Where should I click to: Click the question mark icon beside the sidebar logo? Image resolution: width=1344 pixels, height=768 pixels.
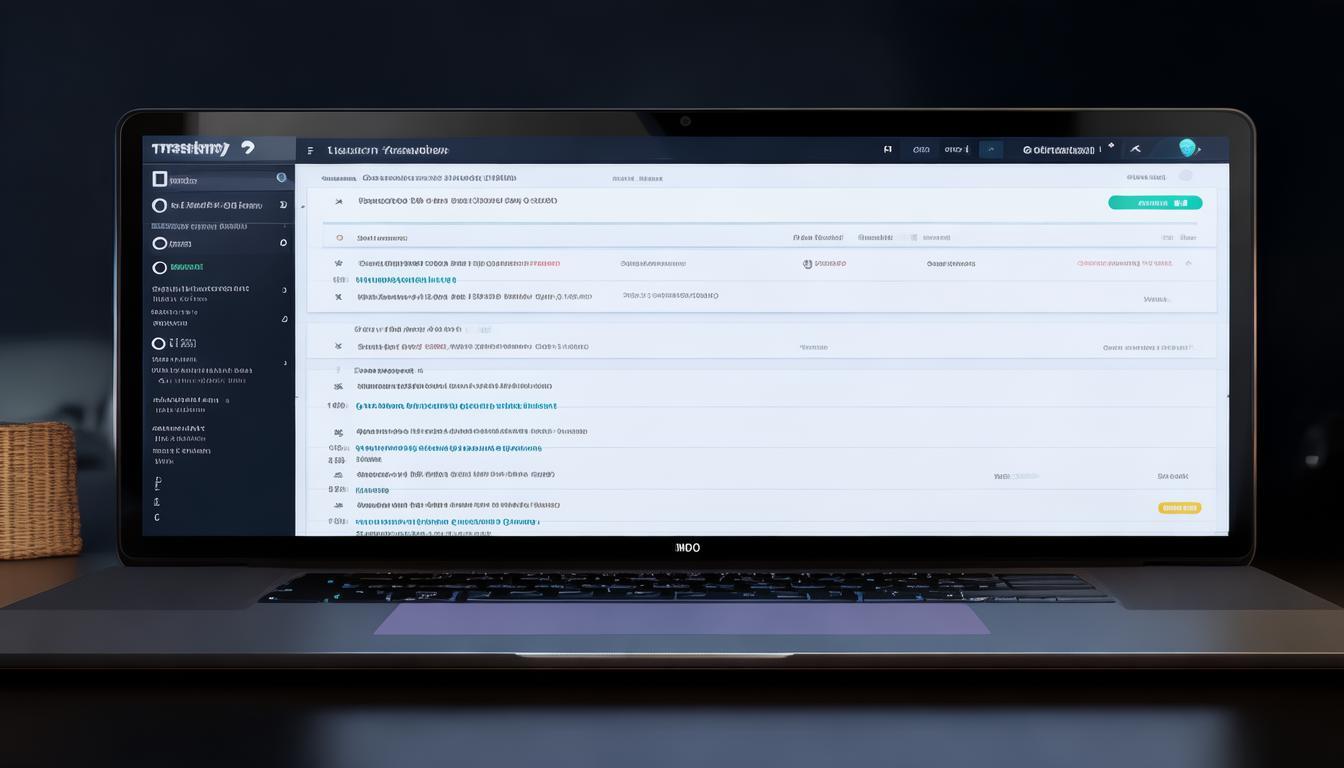coord(248,148)
